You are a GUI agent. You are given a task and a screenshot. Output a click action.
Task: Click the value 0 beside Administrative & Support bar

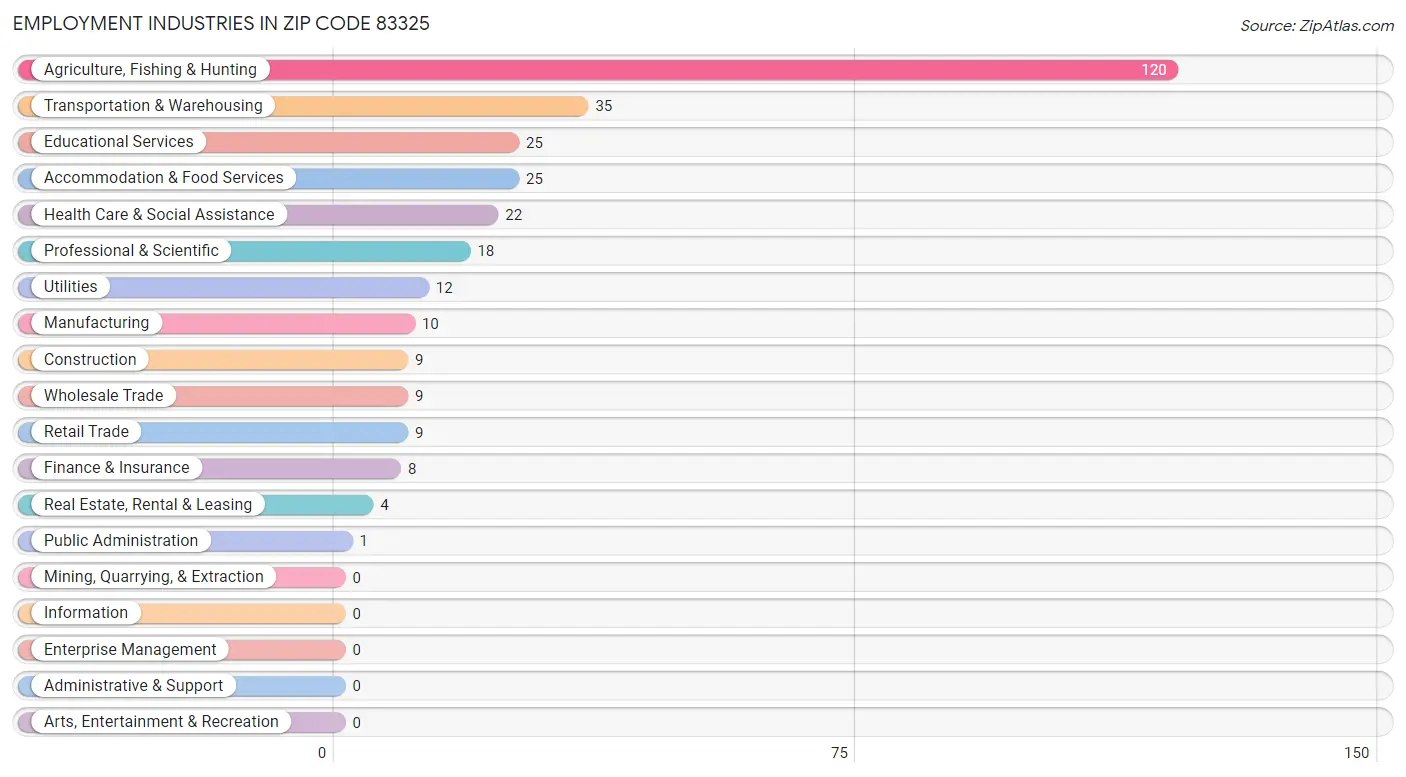[x=357, y=686]
